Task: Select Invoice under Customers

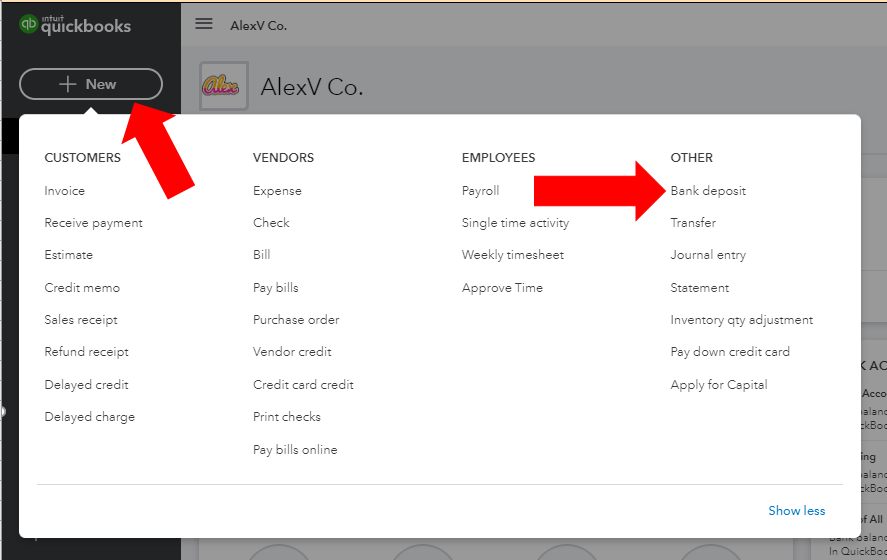Action: point(64,191)
